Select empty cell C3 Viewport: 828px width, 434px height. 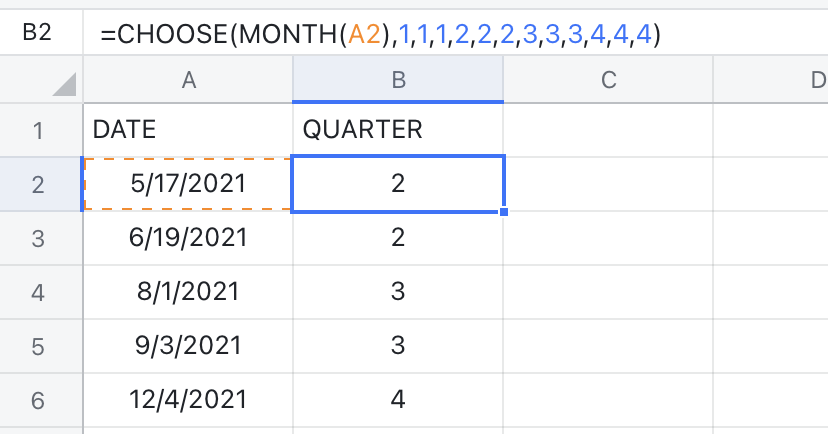(x=607, y=238)
